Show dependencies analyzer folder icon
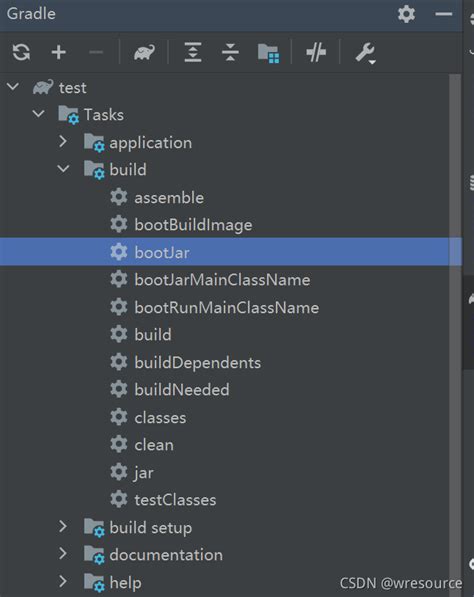Image resolution: width=474 pixels, height=597 pixels. click(x=268, y=53)
